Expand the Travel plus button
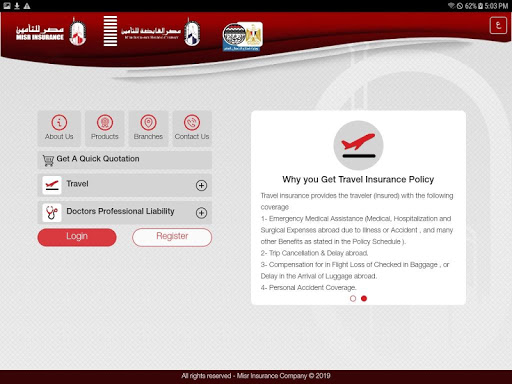 [201, 185]
